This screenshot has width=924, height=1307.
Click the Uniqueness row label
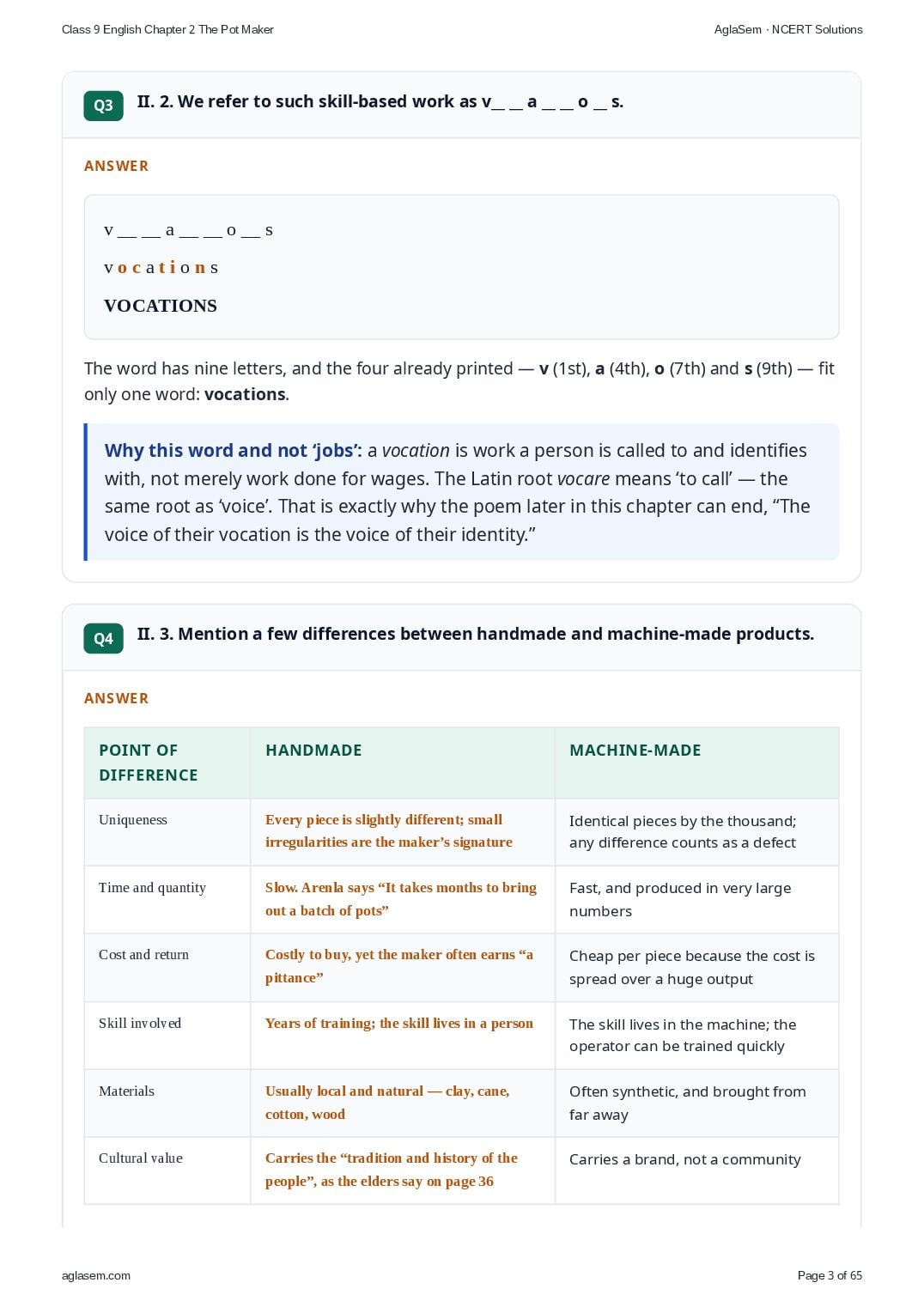[x=133, y=820]
